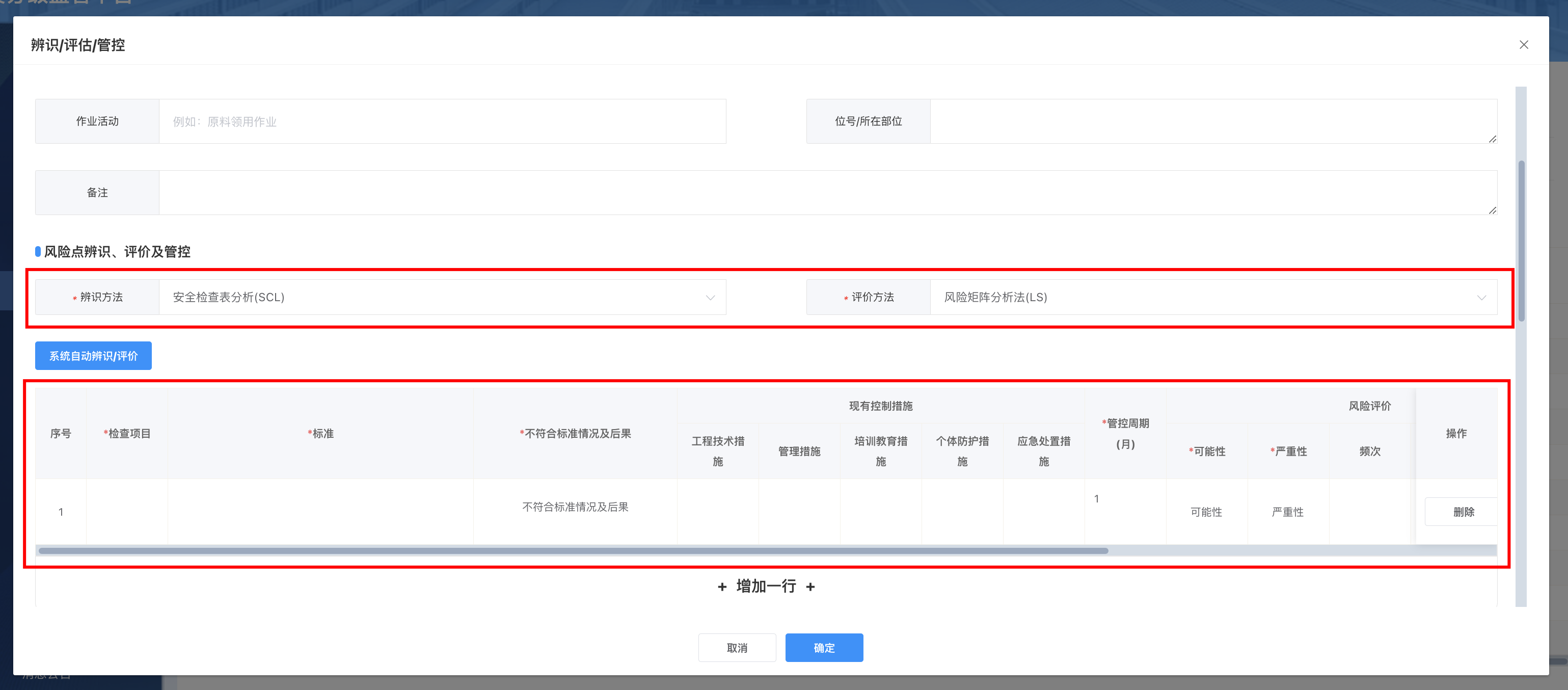Expand the 评价方法 dropdown arrow
The image size is (1568, 690).
coord(1481,297)
